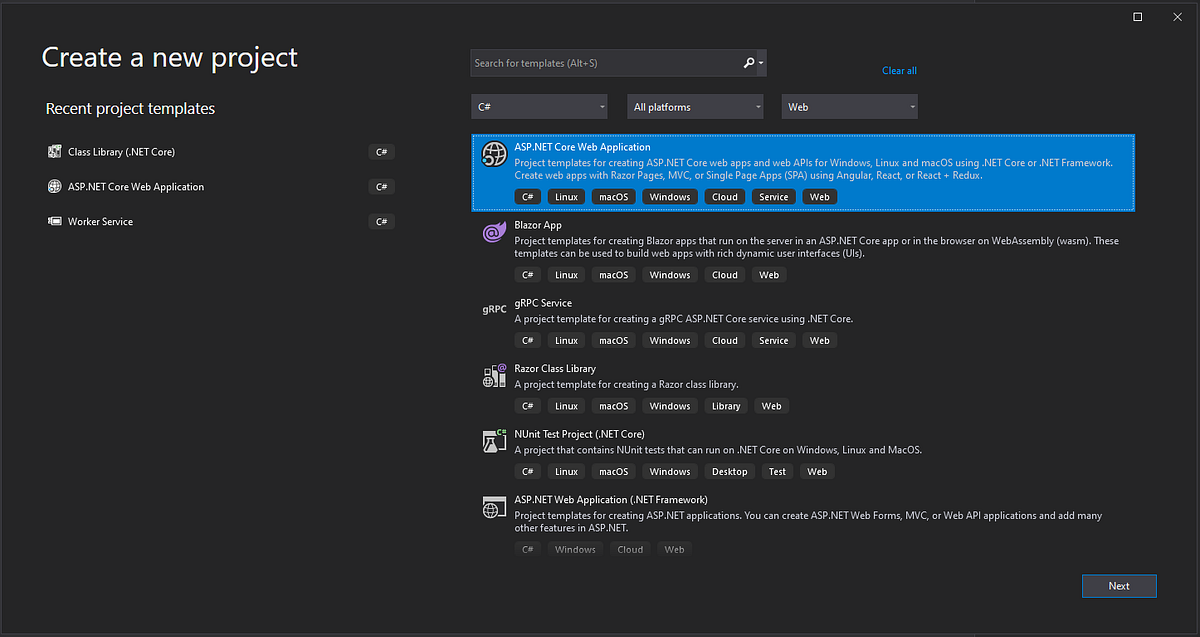The image size is (1200, 637).
Task: Click the Razor Class Library icon
Action: [494, 376]
